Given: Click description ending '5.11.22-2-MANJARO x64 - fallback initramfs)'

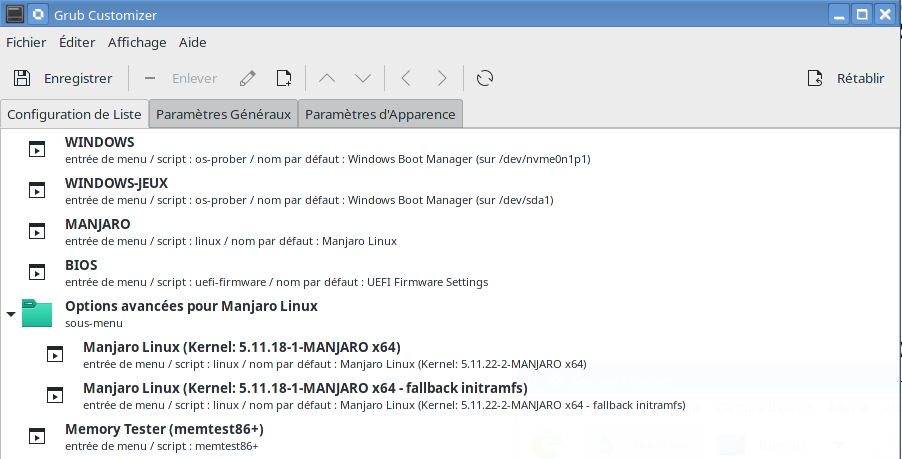Looking at the screenshot, I should [x=384, y=405].
